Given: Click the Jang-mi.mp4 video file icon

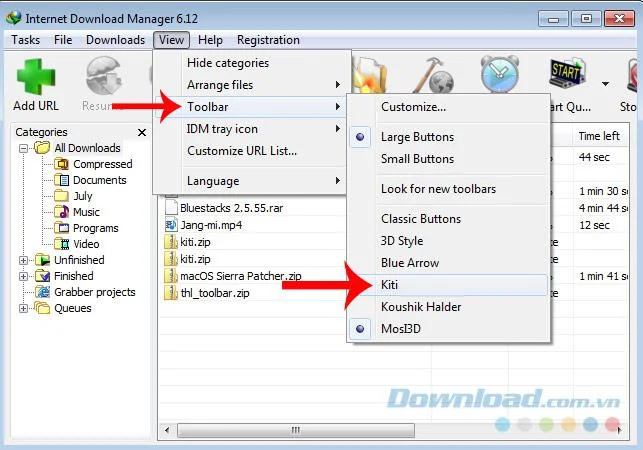Looking at the screenshot, I should tap(171, 225).
